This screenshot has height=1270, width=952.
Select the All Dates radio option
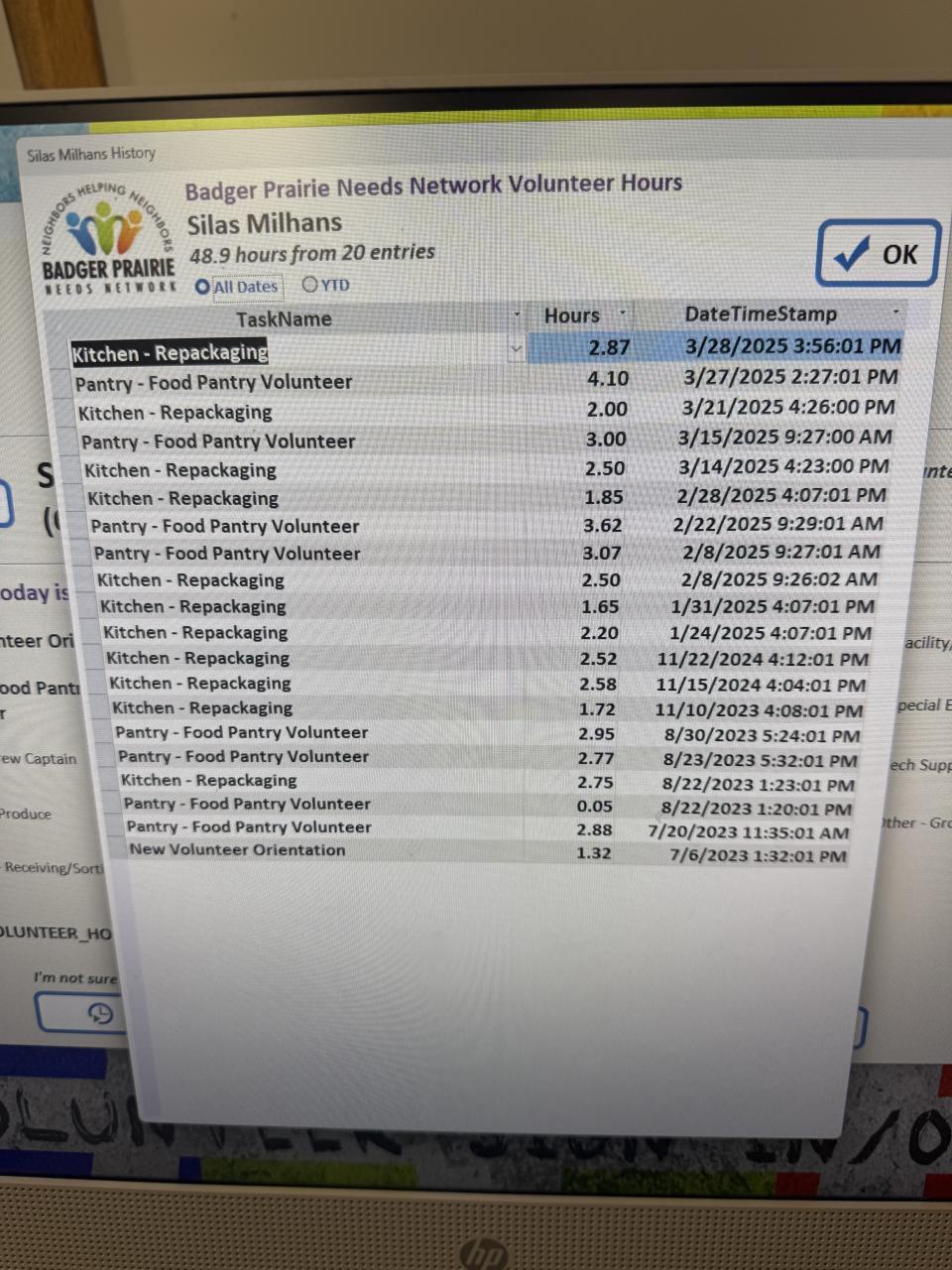[x=237, y=287]
